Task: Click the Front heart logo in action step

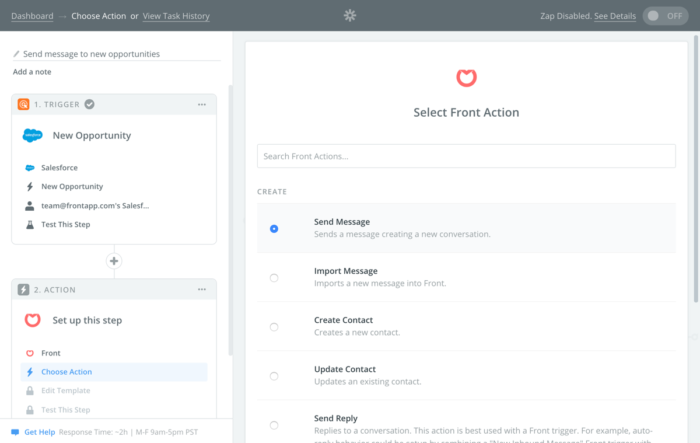Action: pos(33,320)
